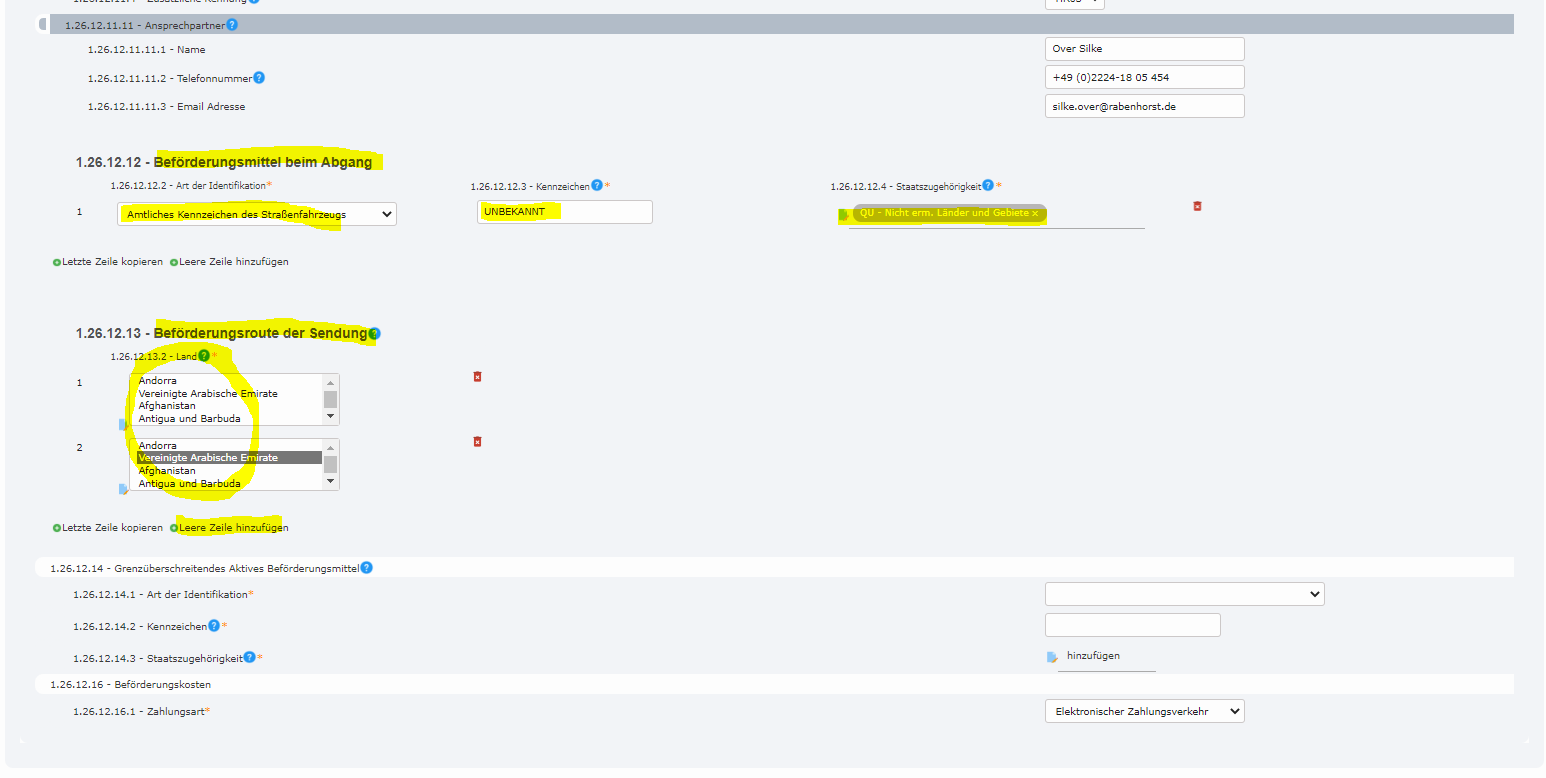Open the Amtliches Kennzeichen des Straßenfahrzeugs dropdown
1546x778 pixels.
point(257,214)
